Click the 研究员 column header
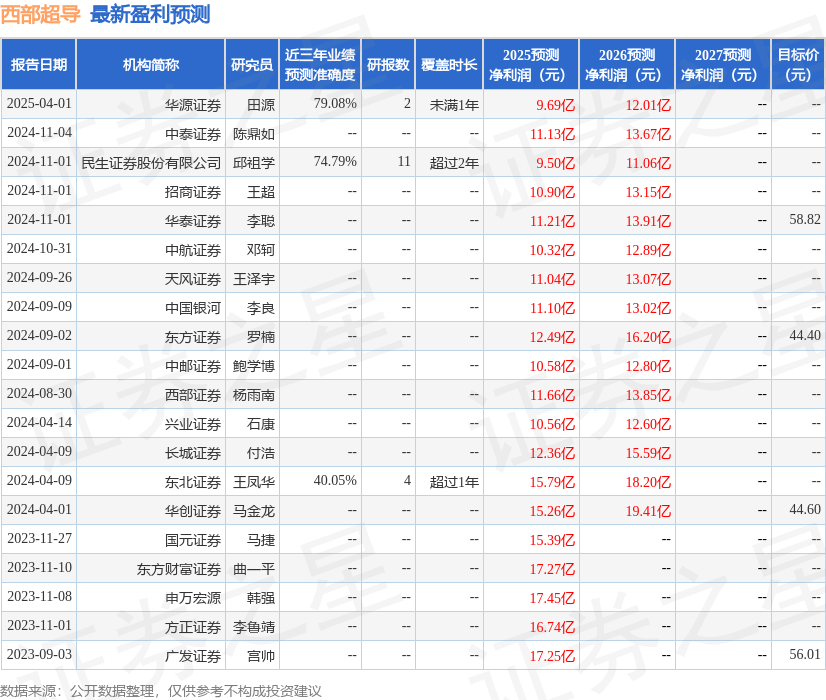826x700 pixels. [251, 64]
